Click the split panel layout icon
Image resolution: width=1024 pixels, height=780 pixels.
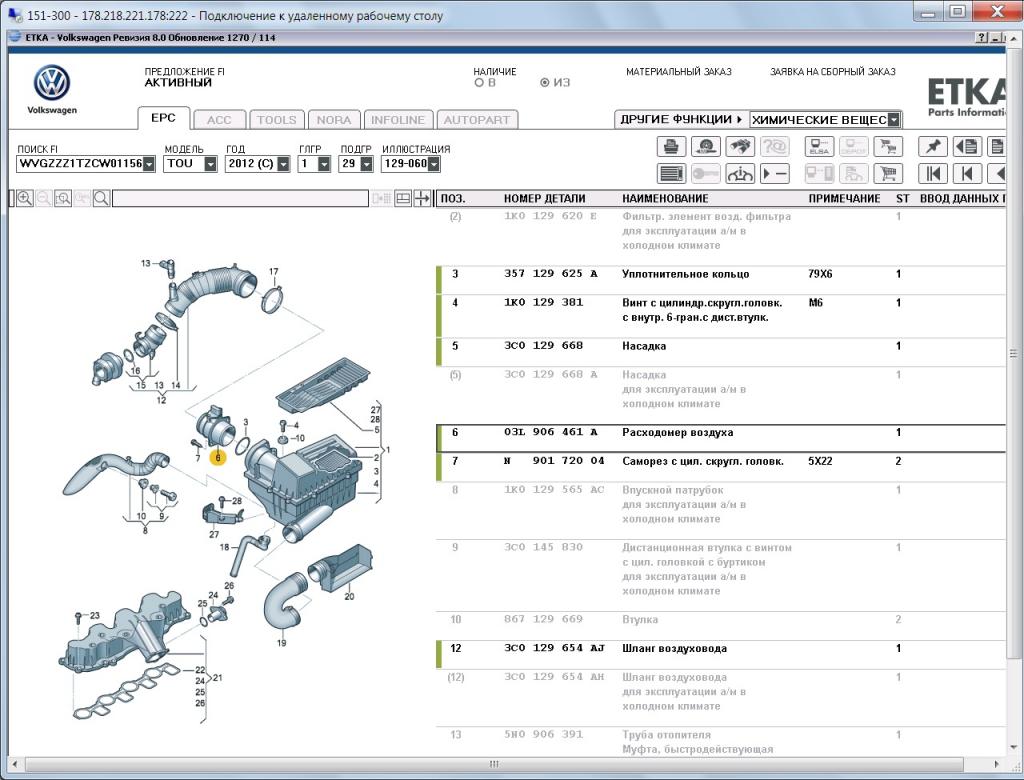pos(403,198)
